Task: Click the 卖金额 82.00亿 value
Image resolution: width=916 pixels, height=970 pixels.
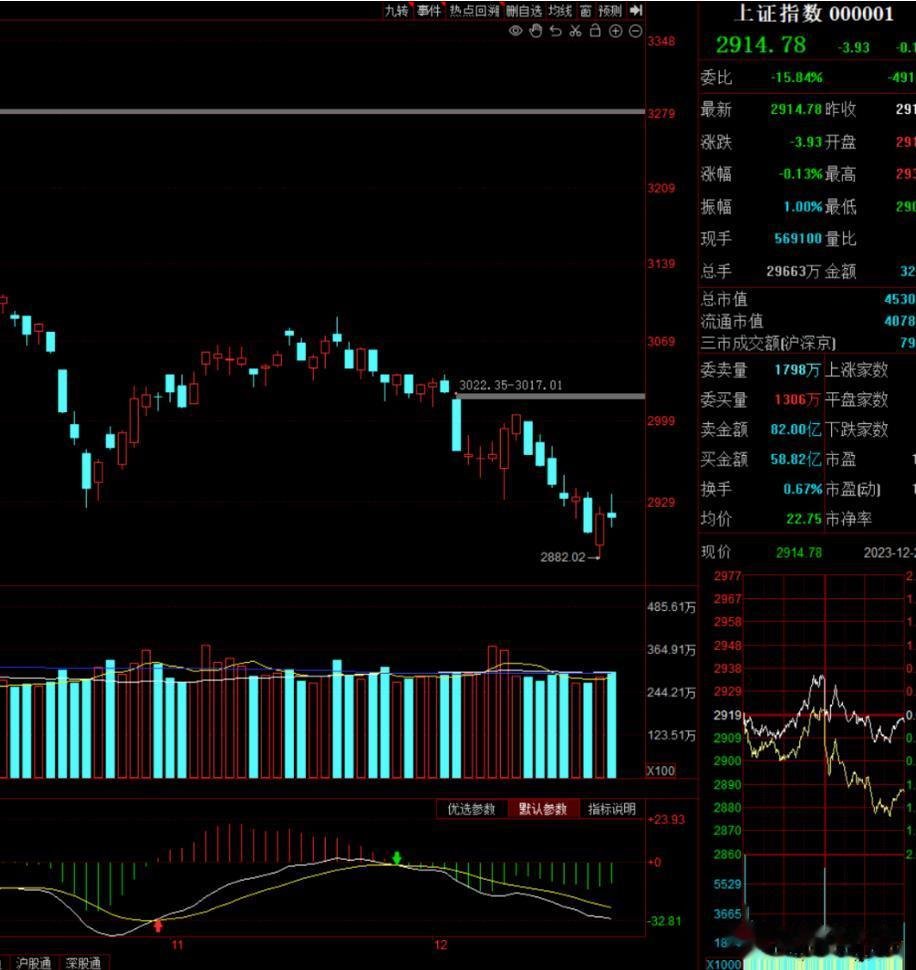Action: tap(796, 429)
